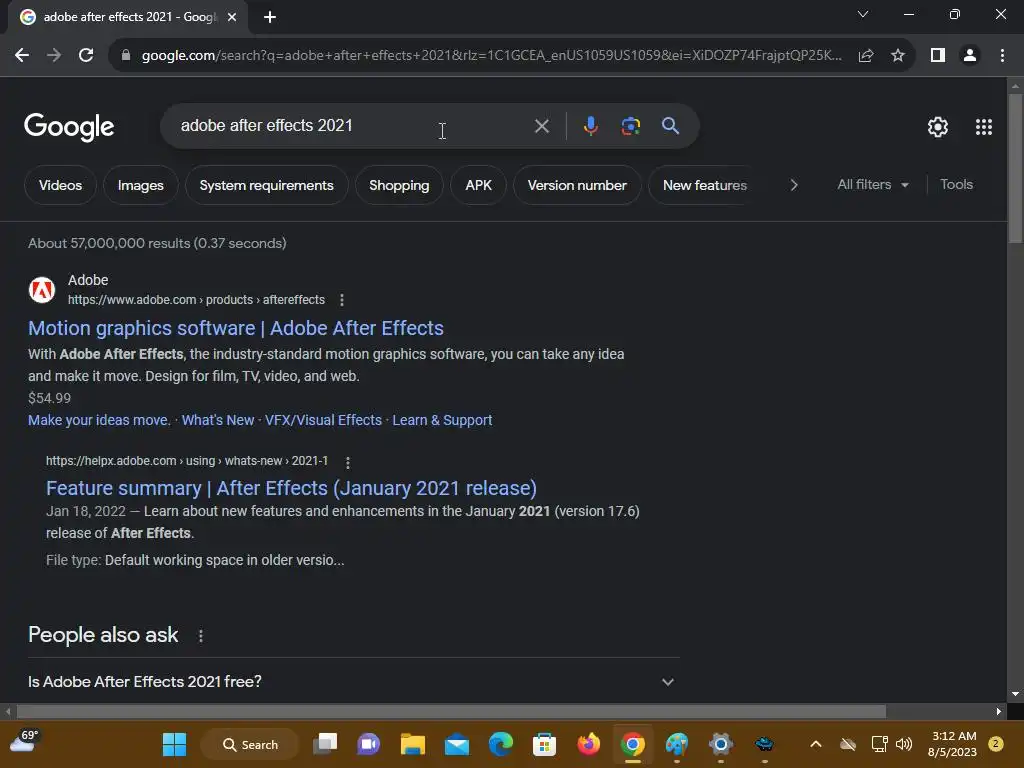Click the forward navigation arrow
The height and width of the screenshot is (768, 1024).
point(54,56)
